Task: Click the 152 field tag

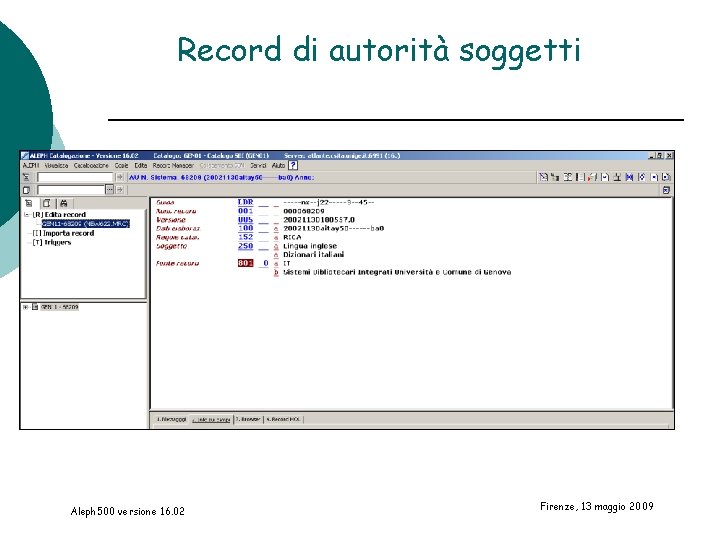Action: click(245, 237)
